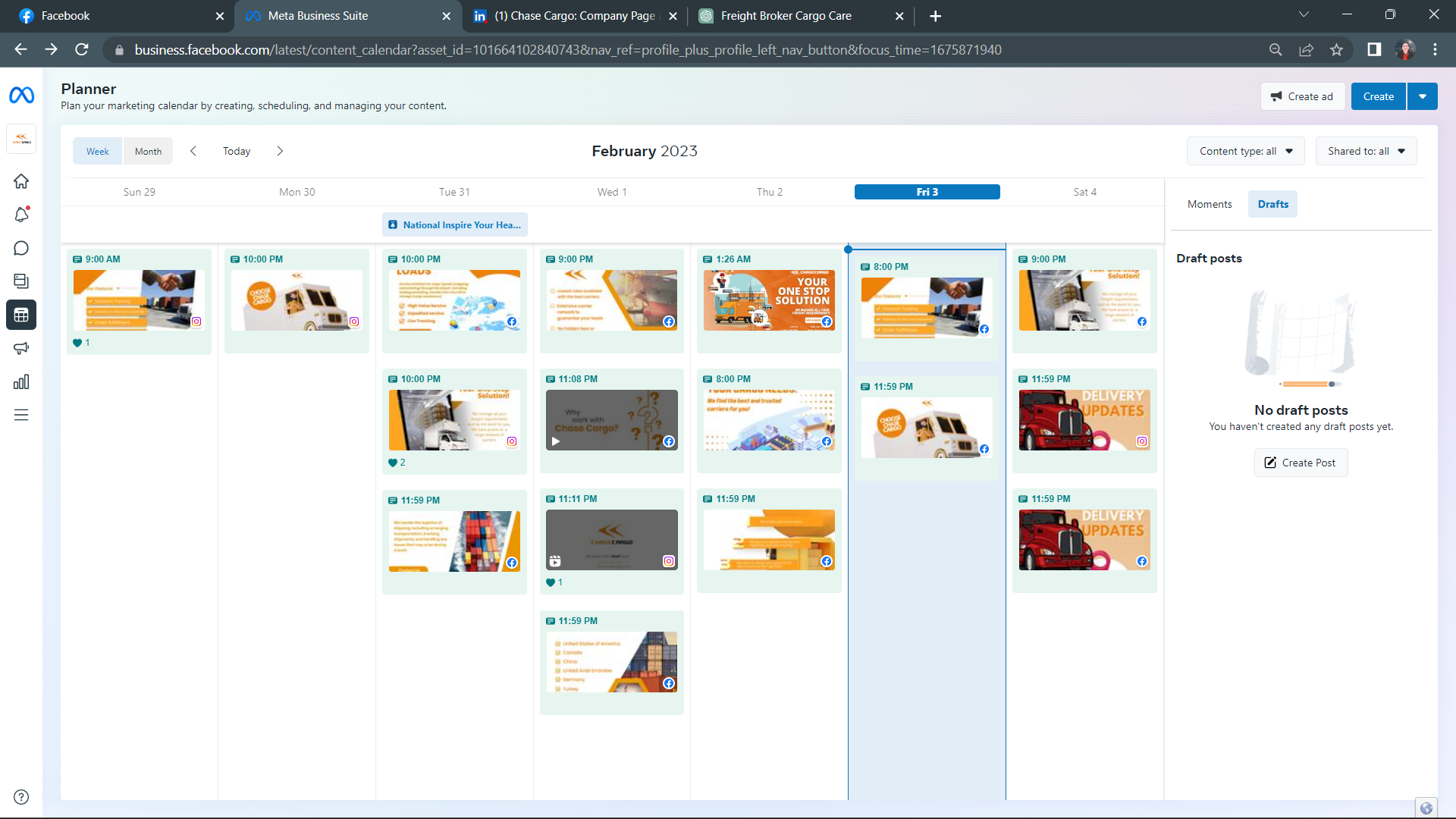Select the Planner calendar sidebar icon

tap(21, 315)
